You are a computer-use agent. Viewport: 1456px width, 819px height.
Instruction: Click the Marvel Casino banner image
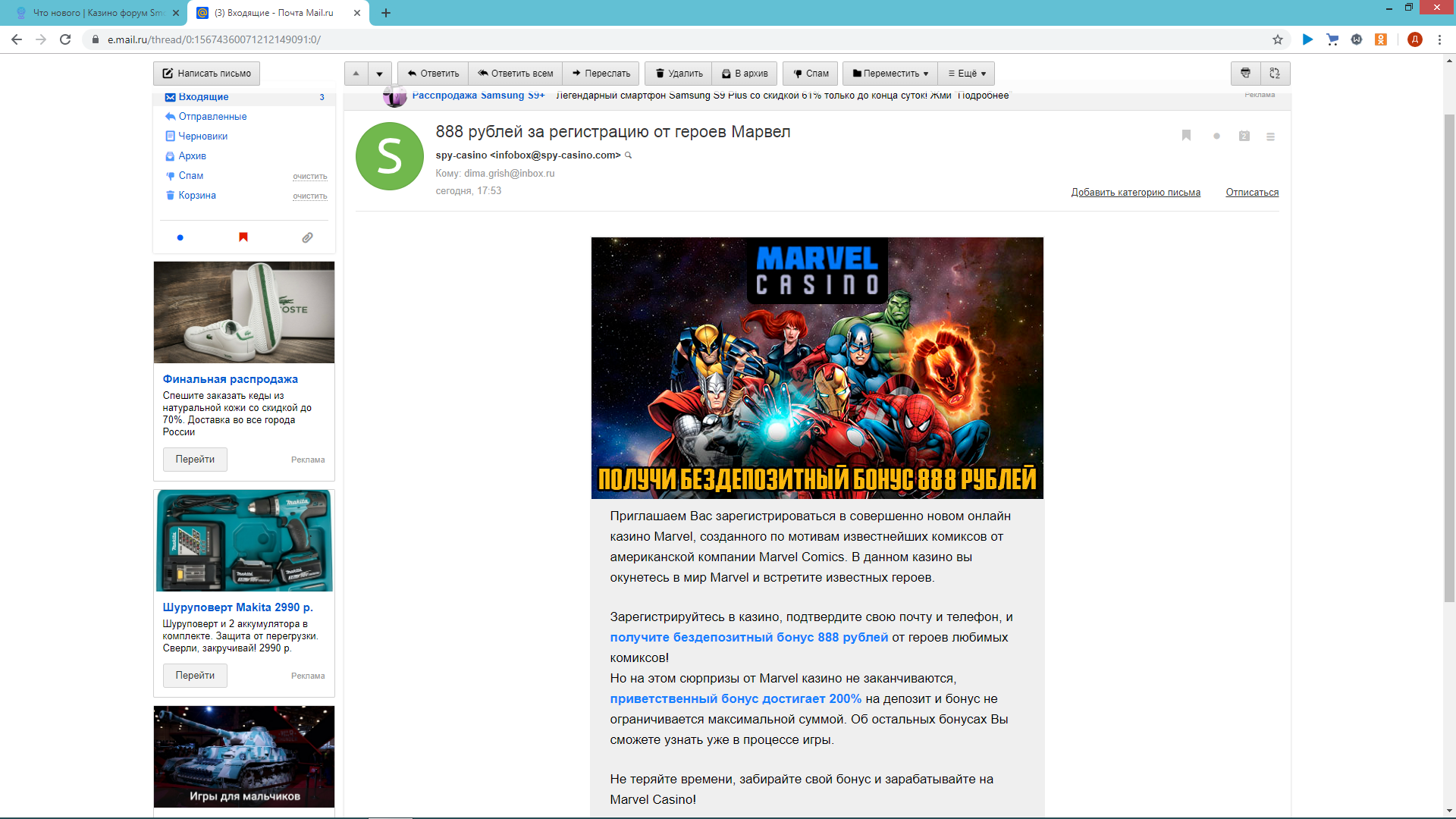pyautogui.click(x=817, y=368)
